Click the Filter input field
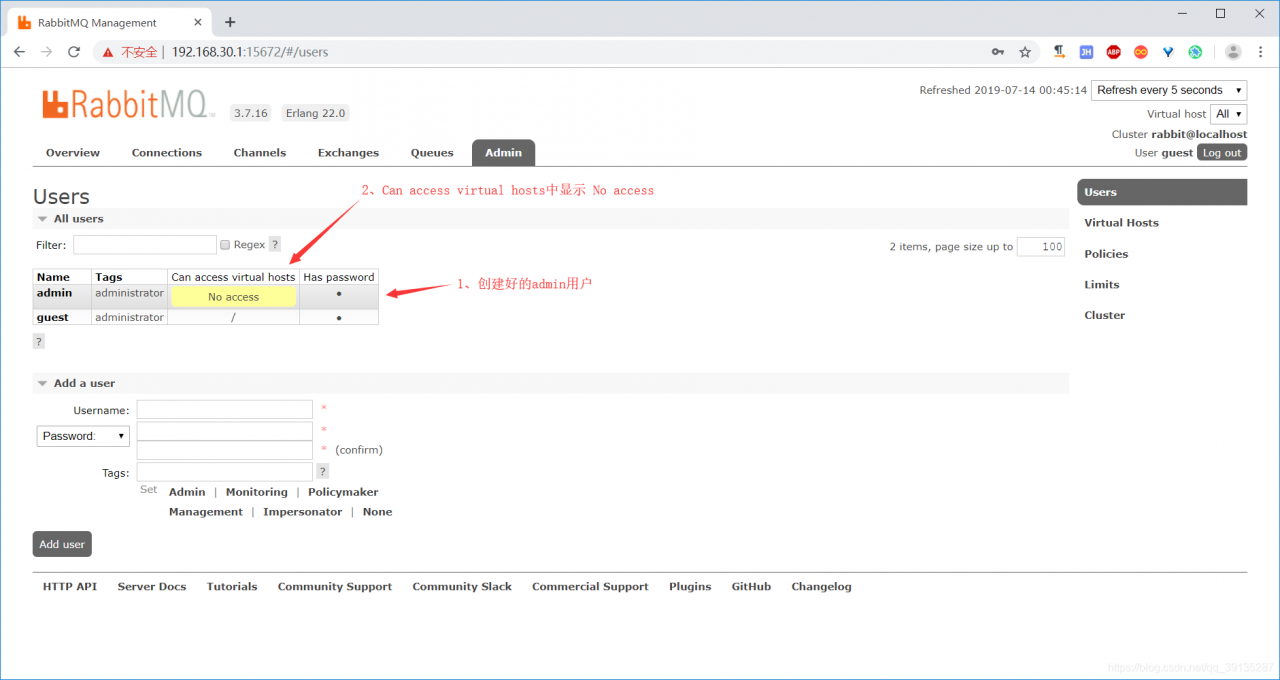Viewport: 1280px width, 680px height. [x=145, y=245]
